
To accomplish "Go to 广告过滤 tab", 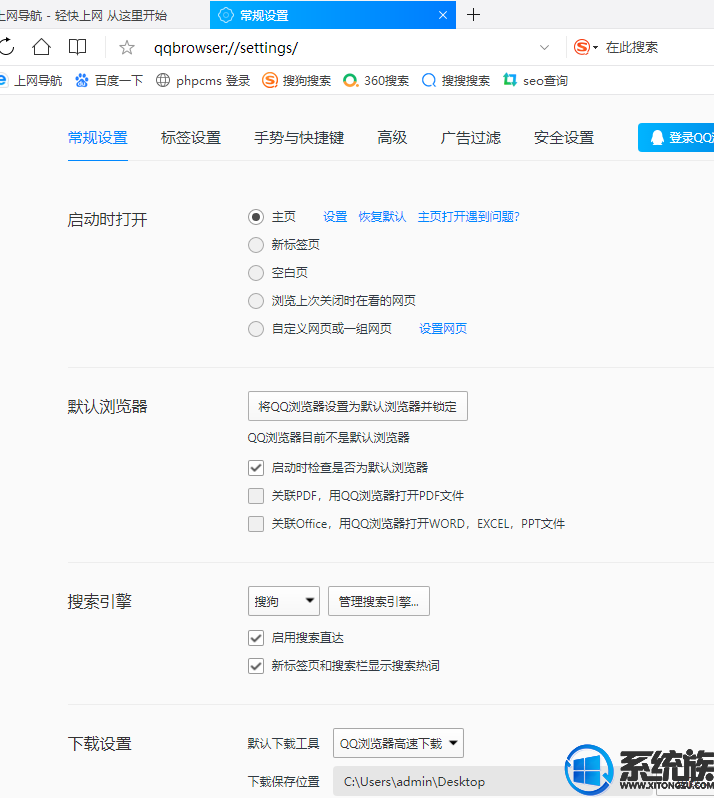I will [471, 138].
